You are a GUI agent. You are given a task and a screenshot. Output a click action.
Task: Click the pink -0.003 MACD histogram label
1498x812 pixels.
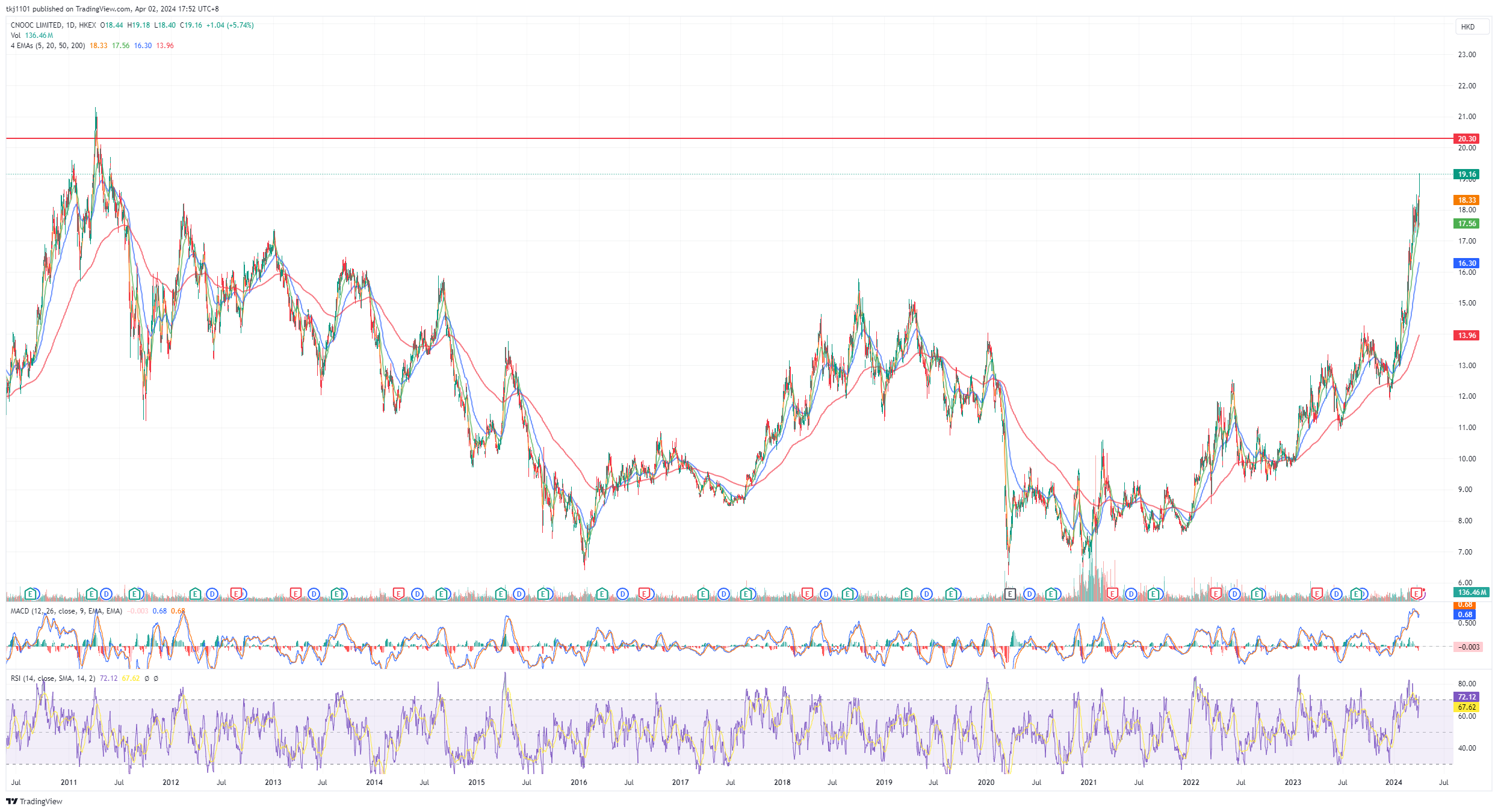[1467, 647]
